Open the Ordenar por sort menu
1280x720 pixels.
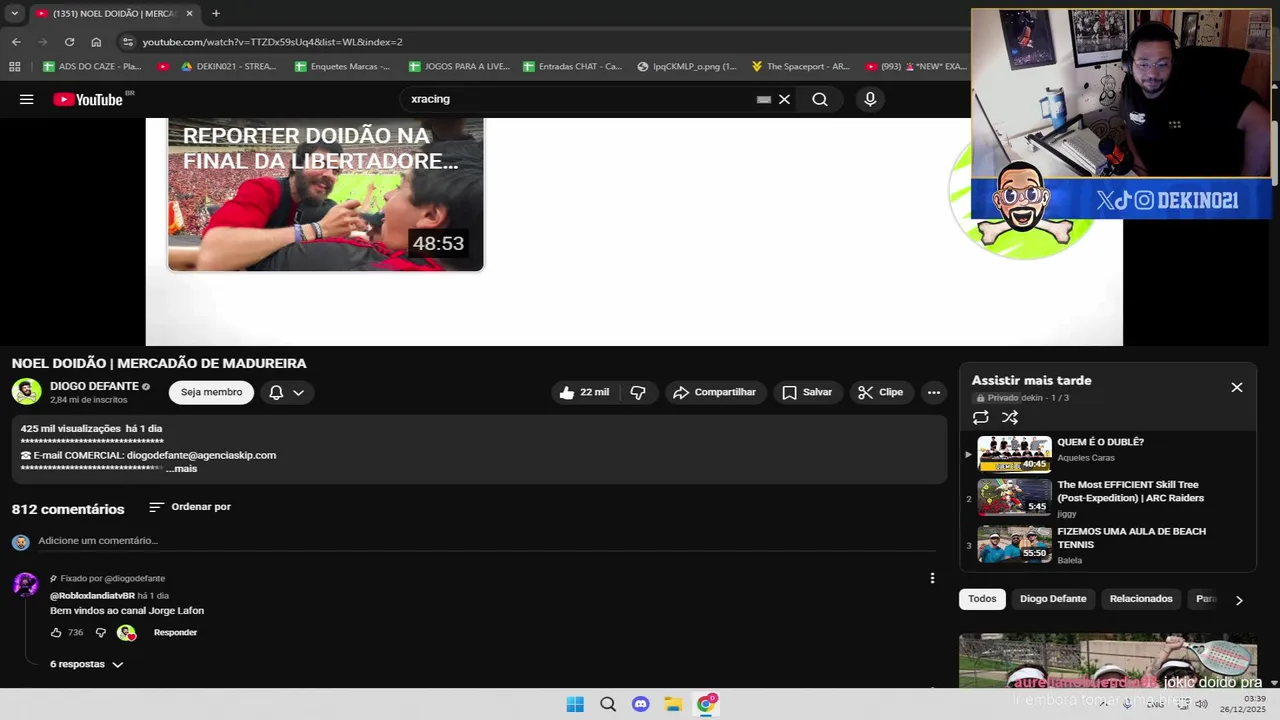point(190,507)
